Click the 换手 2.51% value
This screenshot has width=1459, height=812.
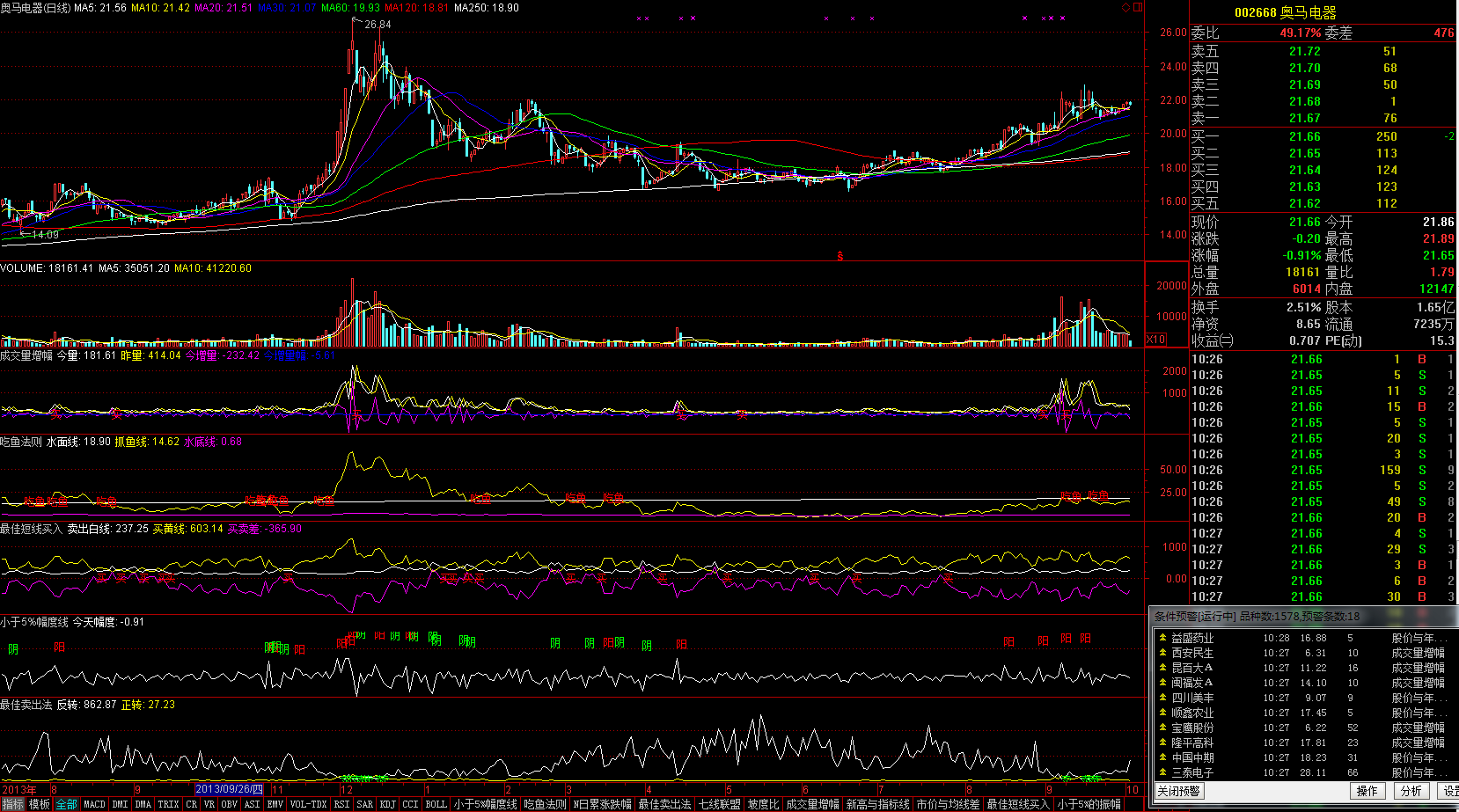[x=1303, y=307]
